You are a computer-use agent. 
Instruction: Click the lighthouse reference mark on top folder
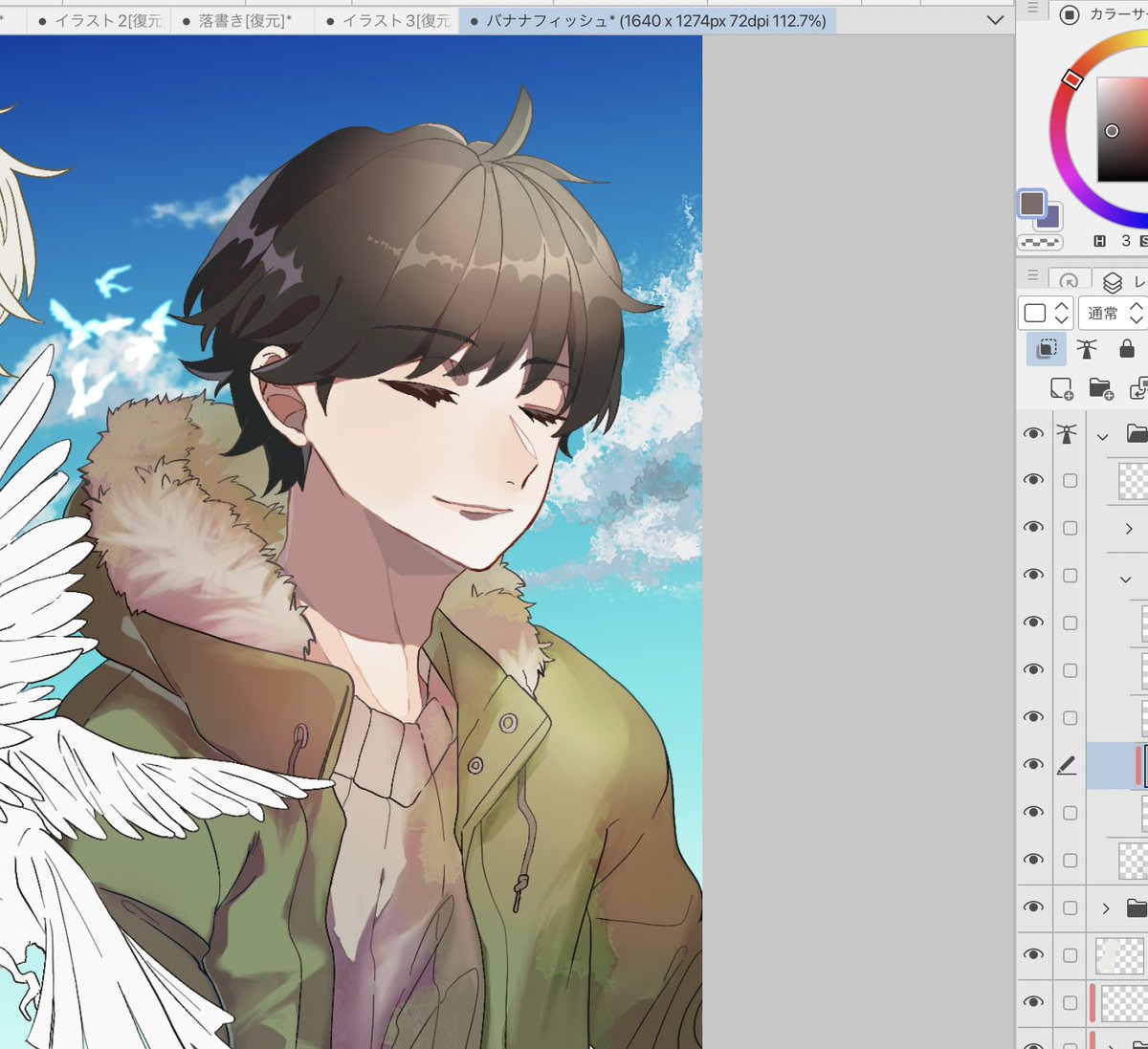[x=1068, y=434]
